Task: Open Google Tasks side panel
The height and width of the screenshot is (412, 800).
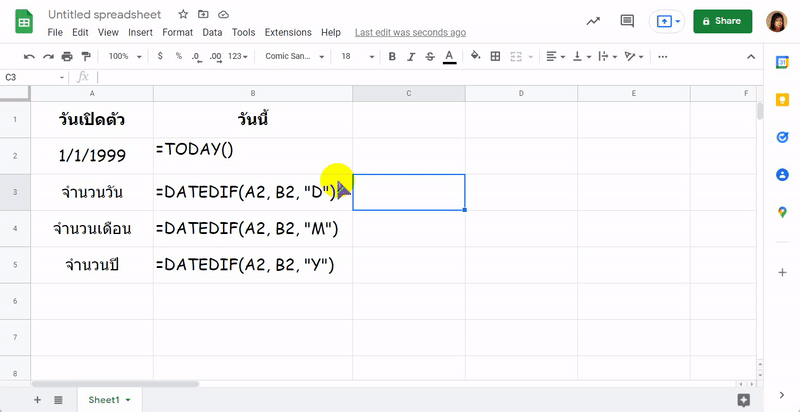Action: 782,137
